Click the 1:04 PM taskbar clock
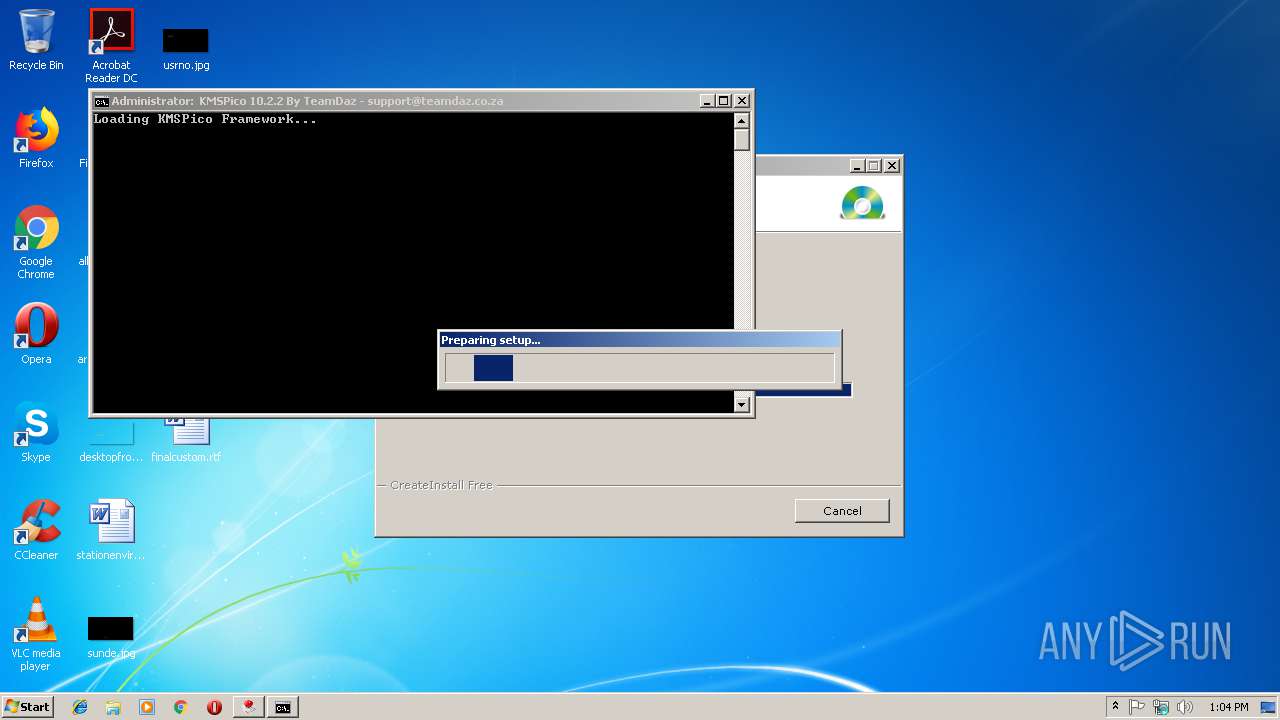This screenshot has height=720, width=1280. 1229,707
